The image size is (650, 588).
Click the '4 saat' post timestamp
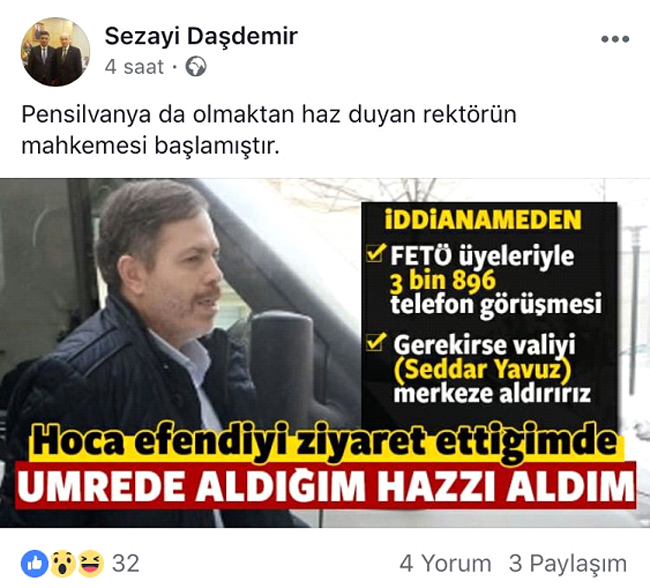coord(134,67)
